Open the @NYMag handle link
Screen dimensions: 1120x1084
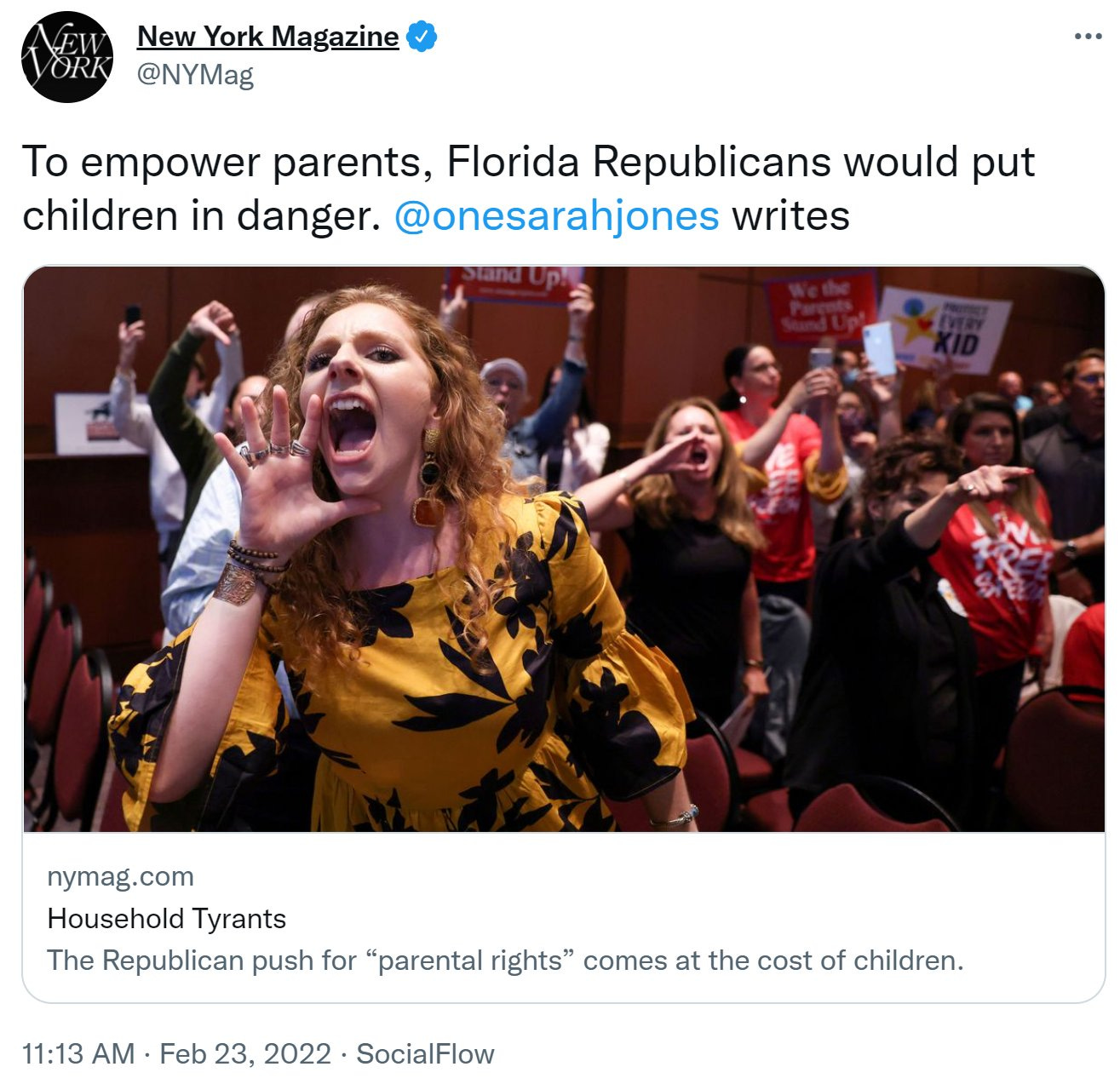click(x=195, y=75)
